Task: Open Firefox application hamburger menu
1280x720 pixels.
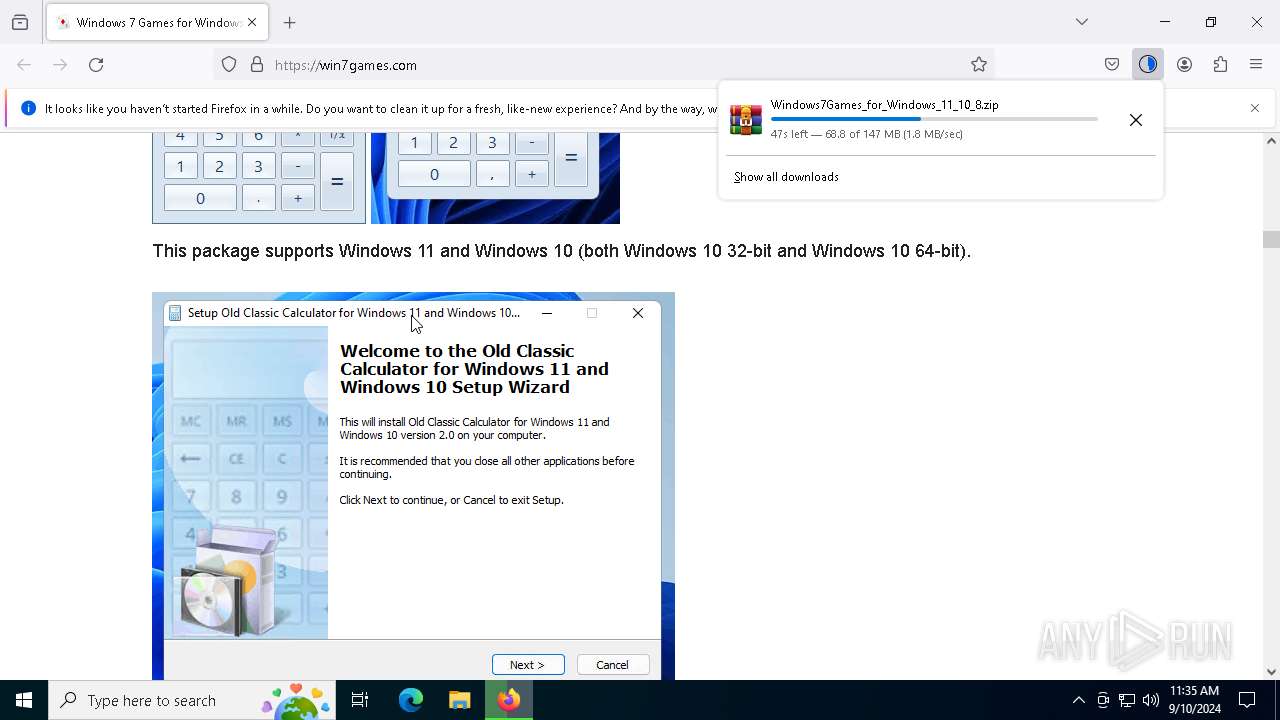Action: click(1256, 65)
